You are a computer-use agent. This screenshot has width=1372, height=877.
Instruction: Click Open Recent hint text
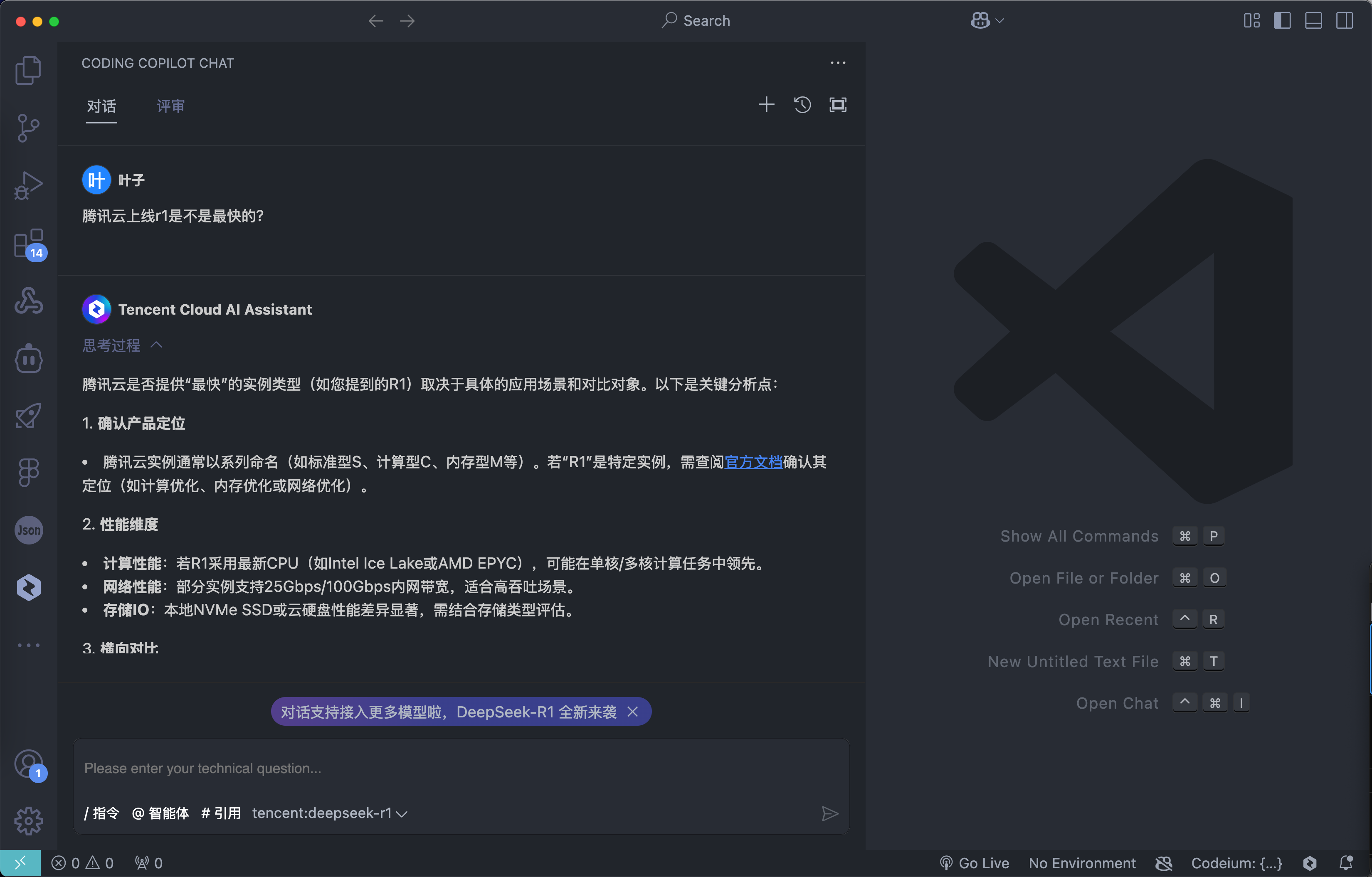(x=1108, y=620)
